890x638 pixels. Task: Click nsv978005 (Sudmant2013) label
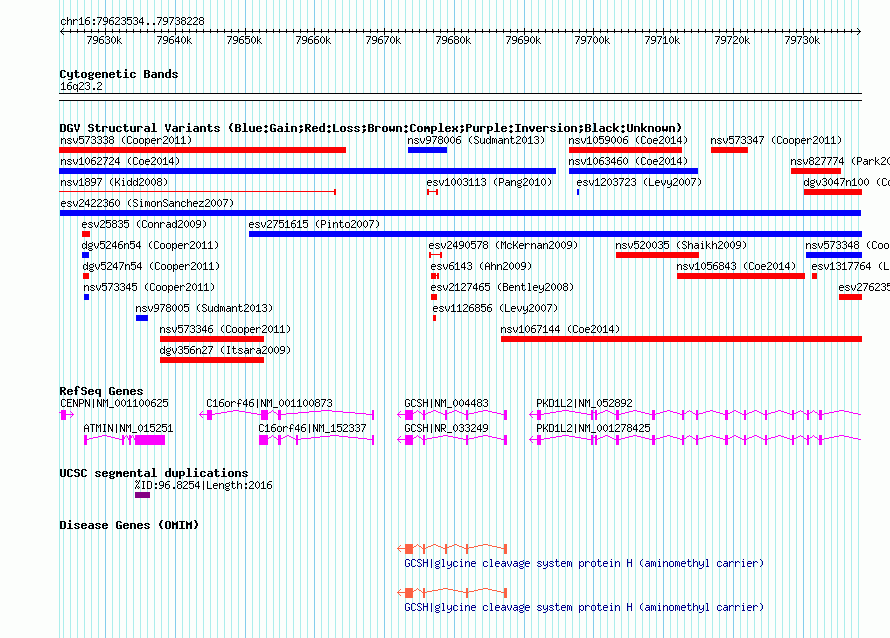coord(204,308)
